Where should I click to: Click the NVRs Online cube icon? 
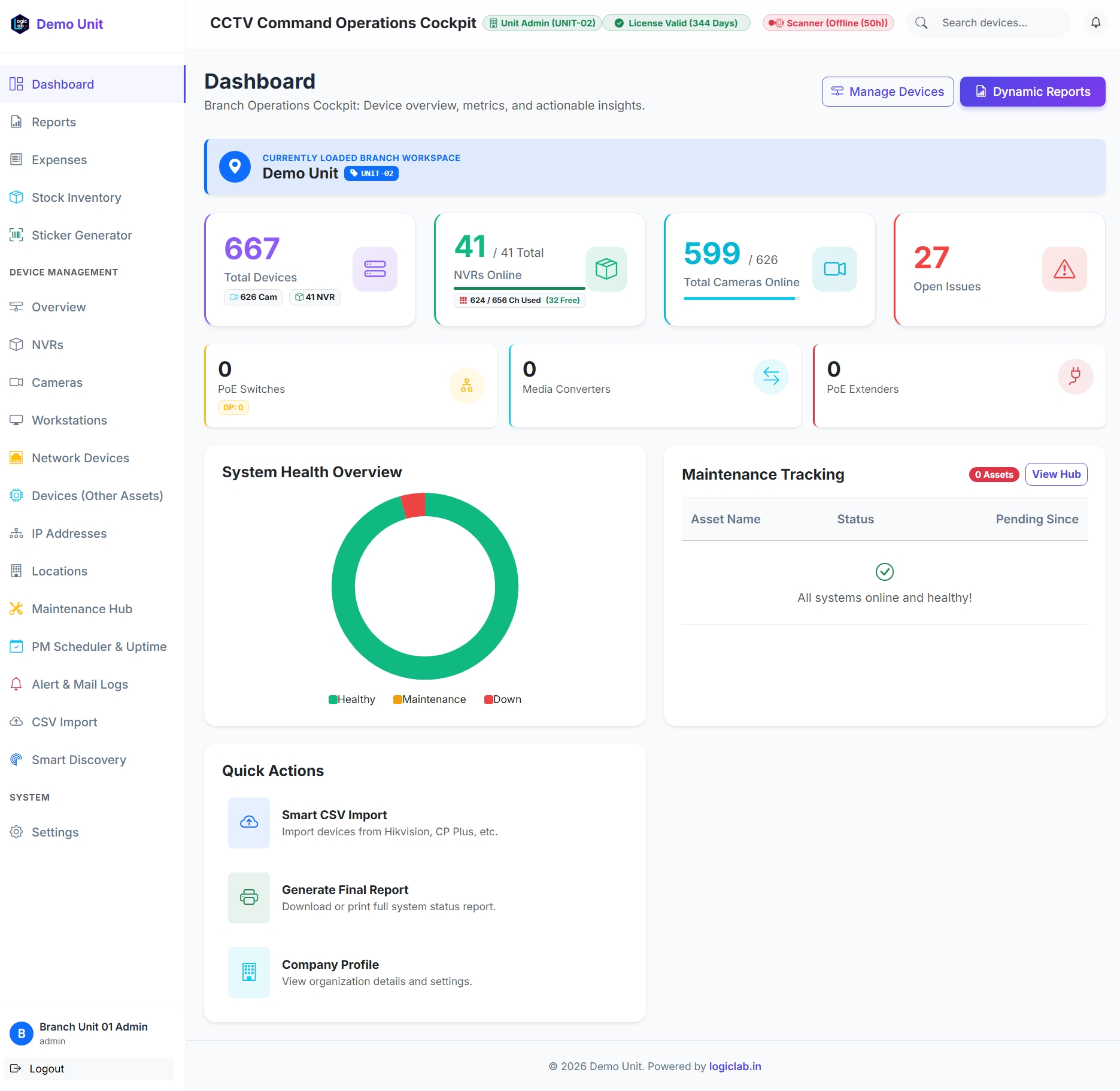pos(606,269)
